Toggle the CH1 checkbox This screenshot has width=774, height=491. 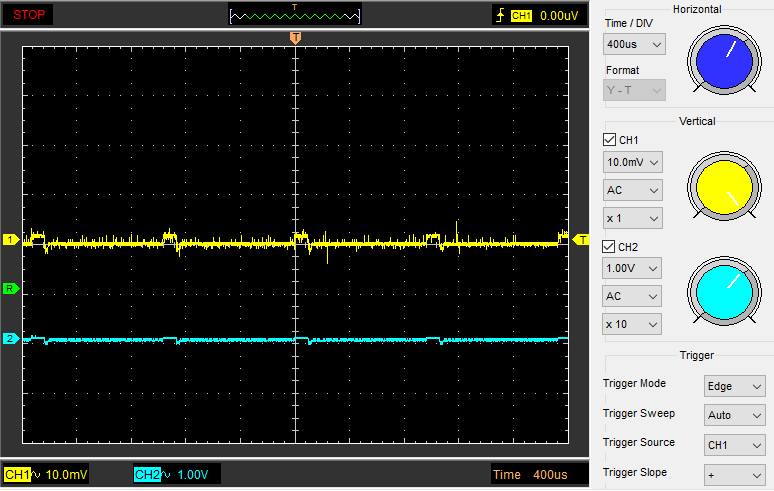[611, 140]
